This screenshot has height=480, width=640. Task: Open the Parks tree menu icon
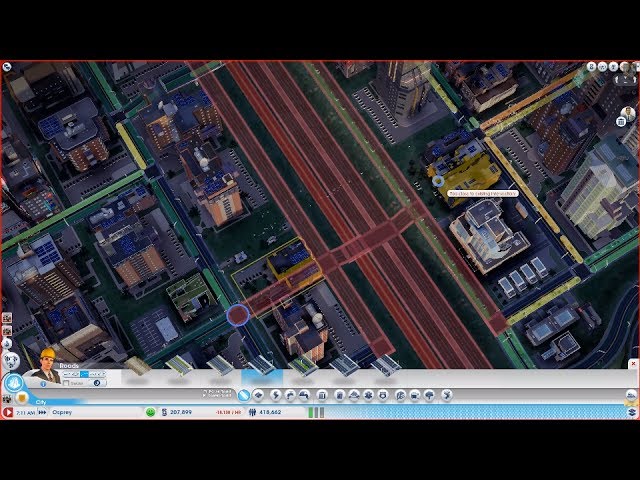pos(429,395)
